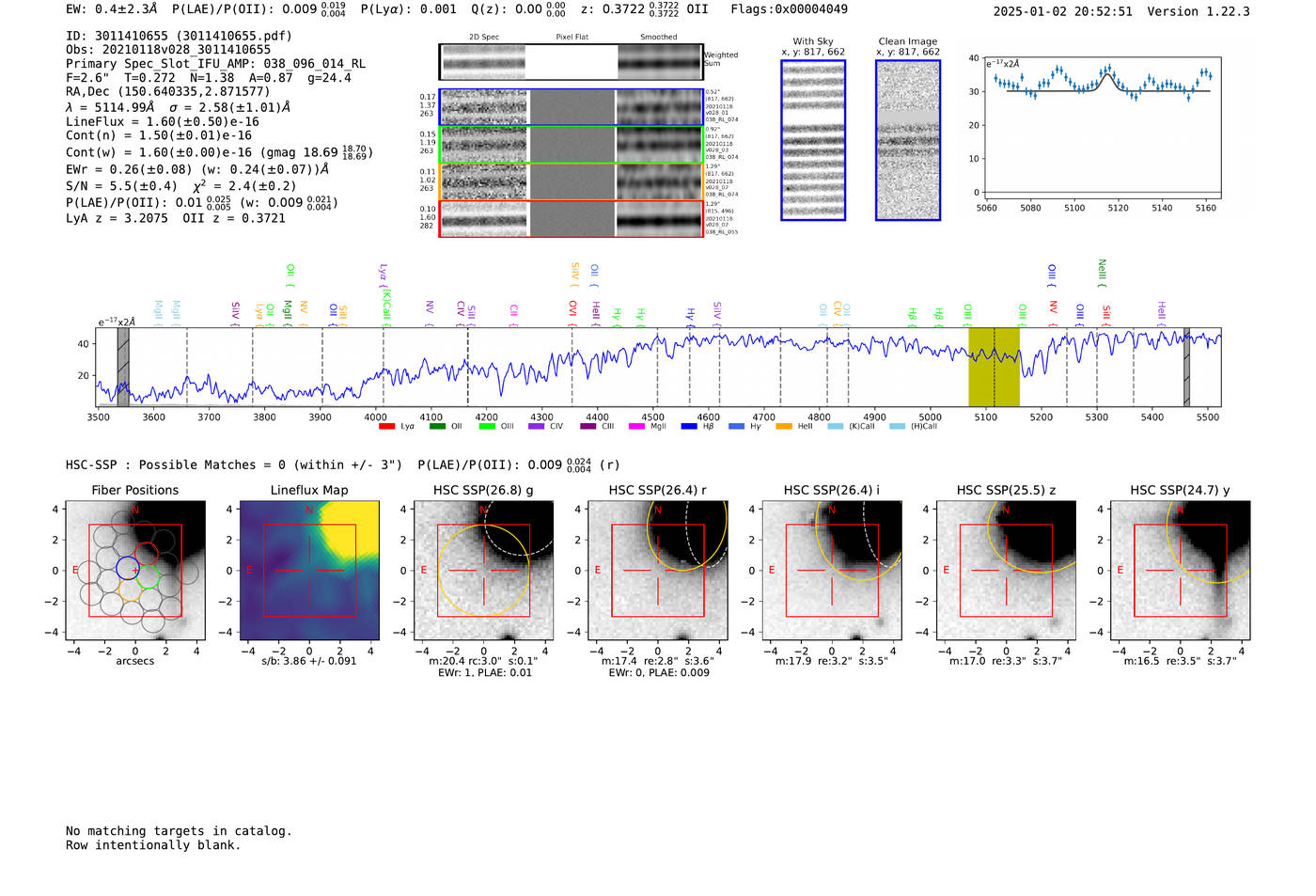This screenshot has width=1316, height=896.
Task: Click the 'Pixel Flat' column header
Action: [572, 38]
